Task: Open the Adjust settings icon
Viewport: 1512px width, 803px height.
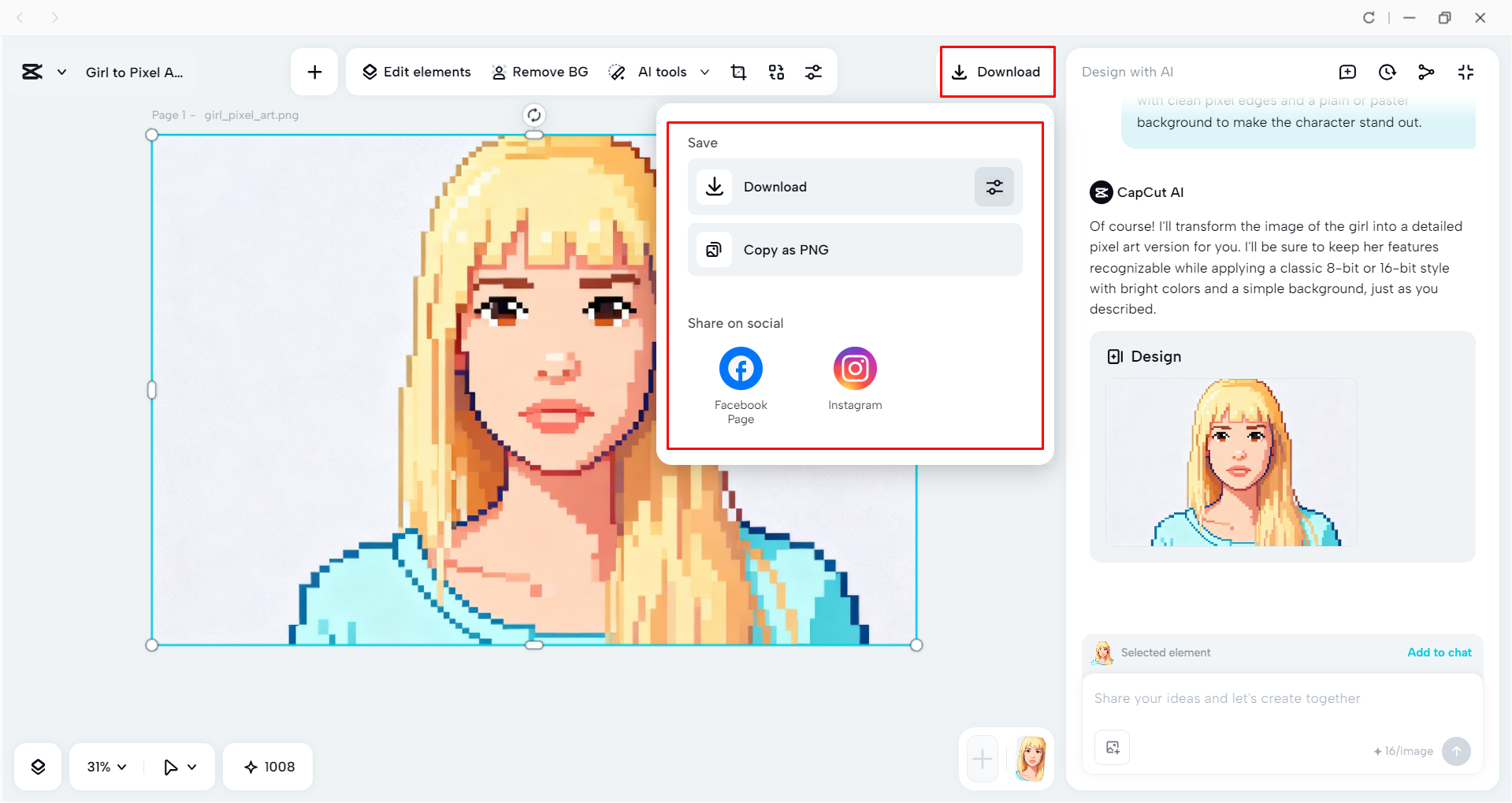Action: (814, 72)
